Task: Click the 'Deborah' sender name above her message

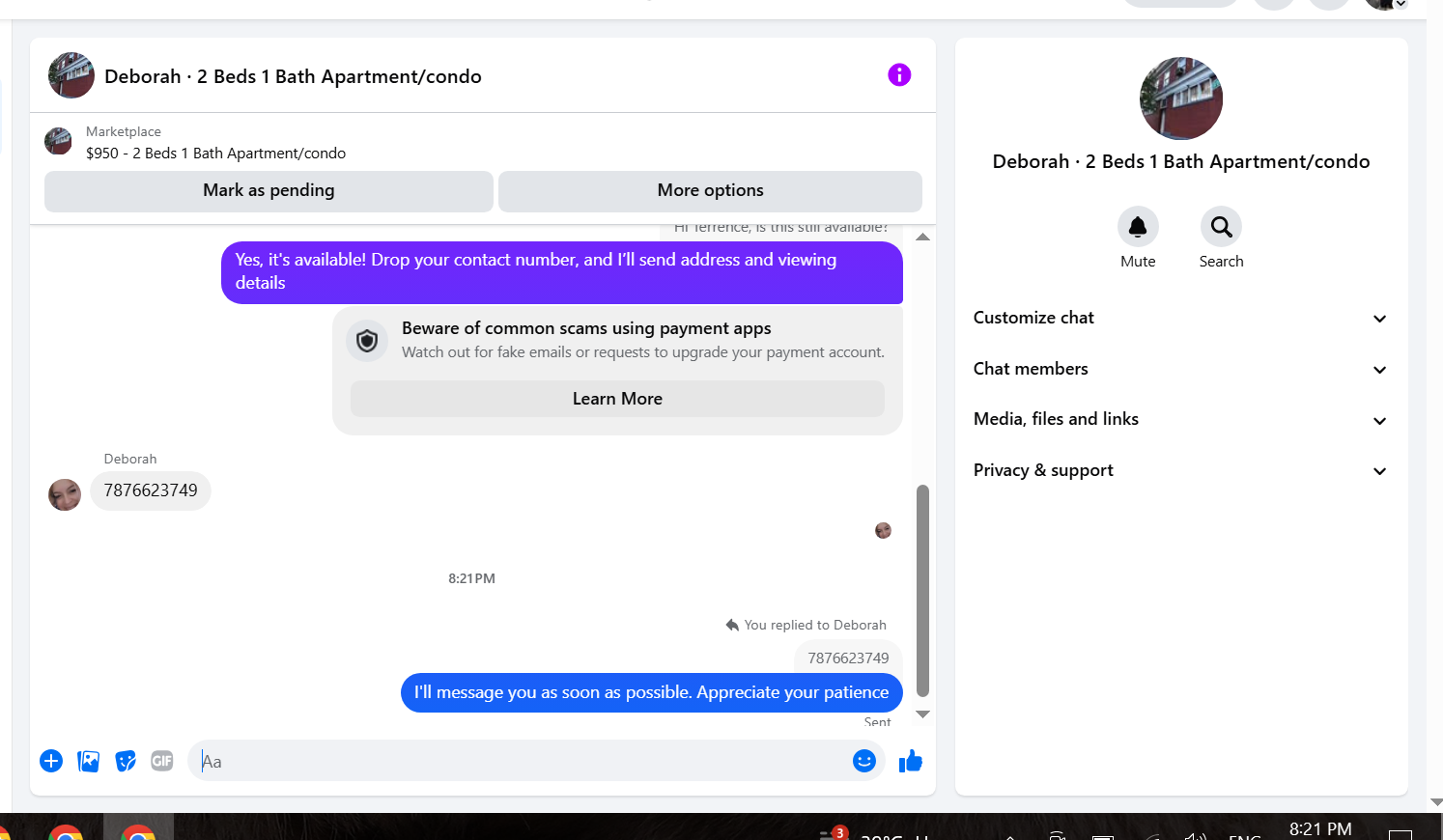Action: pyautogui.click(x=130, y=459)
